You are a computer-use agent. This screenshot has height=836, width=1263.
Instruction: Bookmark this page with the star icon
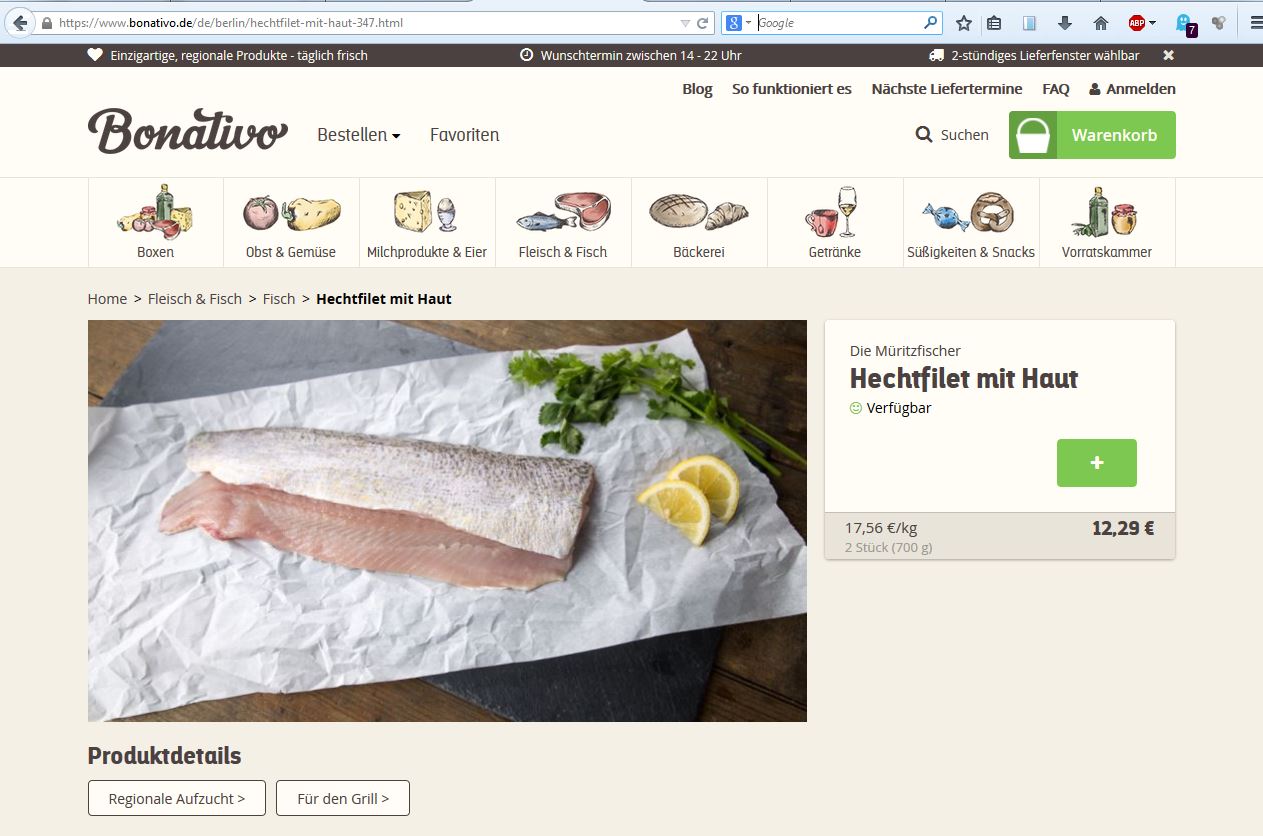(x=963, y=22)
